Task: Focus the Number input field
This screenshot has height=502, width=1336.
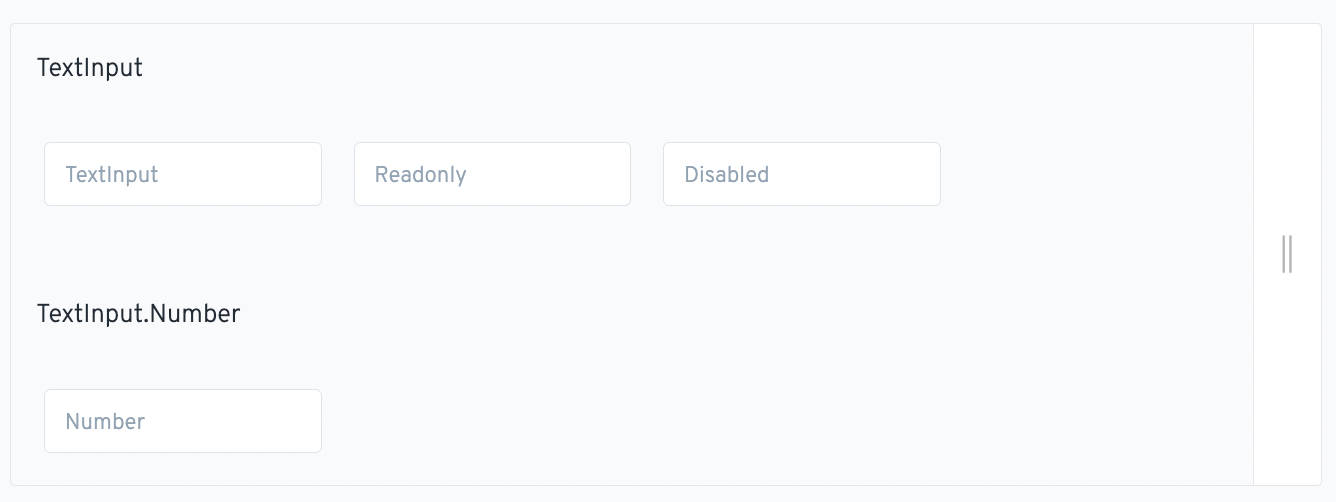Action: [x=183, y=421]
